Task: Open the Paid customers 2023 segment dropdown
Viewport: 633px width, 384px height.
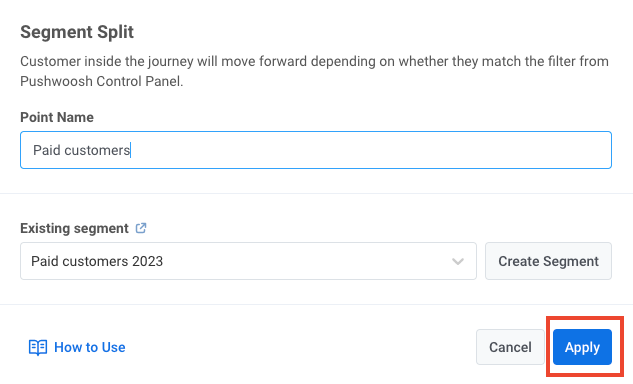Action: [x=248, y=261]
